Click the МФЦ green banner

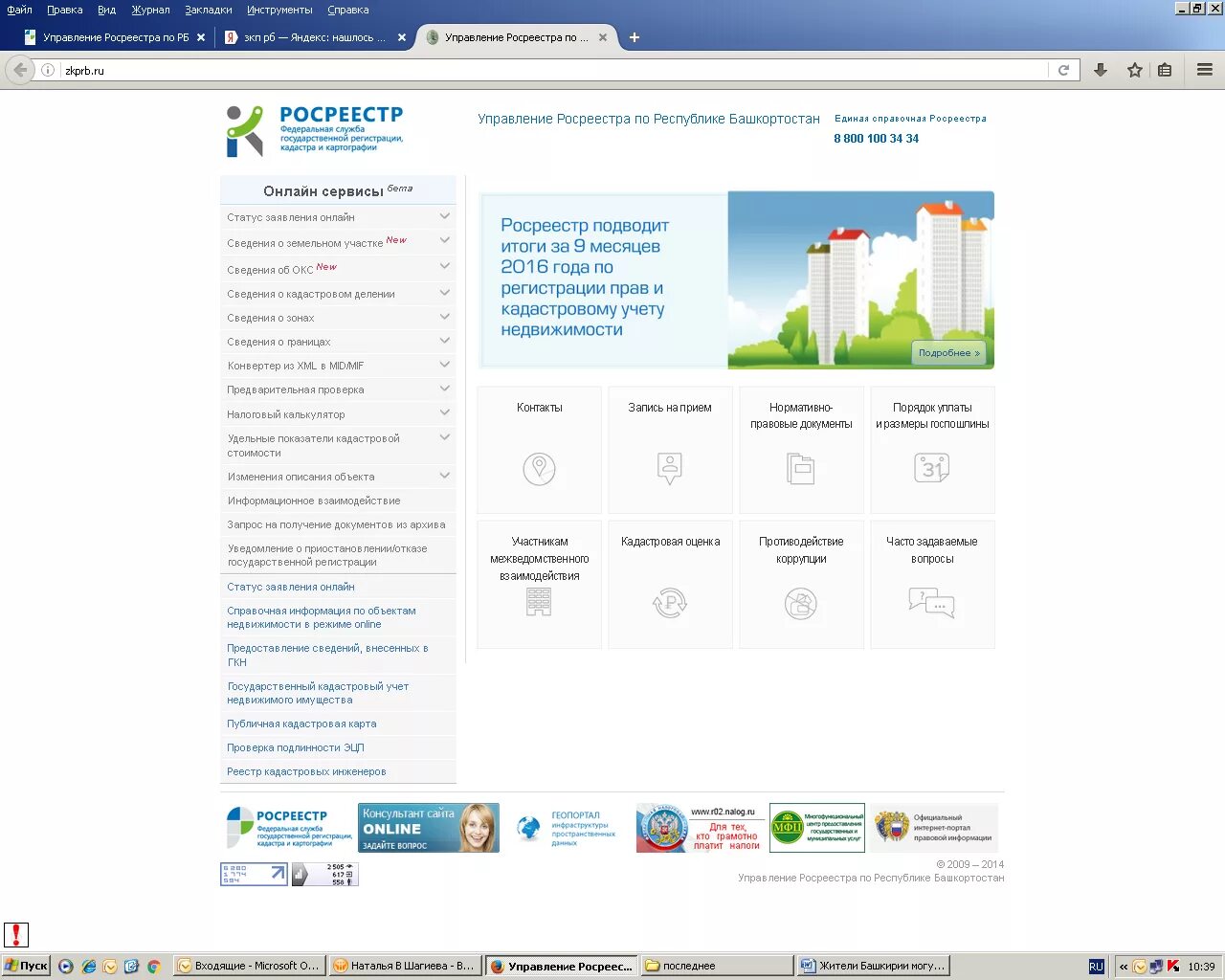pyautogui.click(x=817, y=828)
